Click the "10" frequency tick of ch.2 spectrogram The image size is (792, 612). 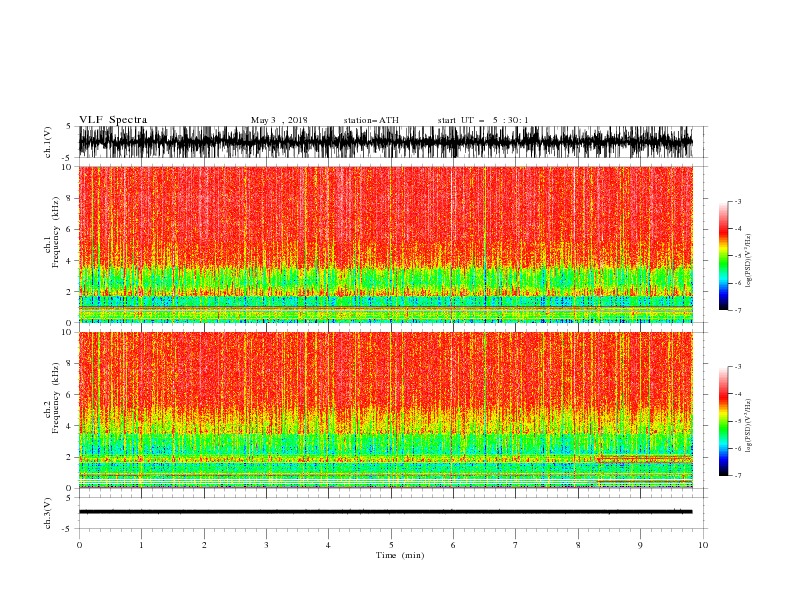(x=67, y=332)
